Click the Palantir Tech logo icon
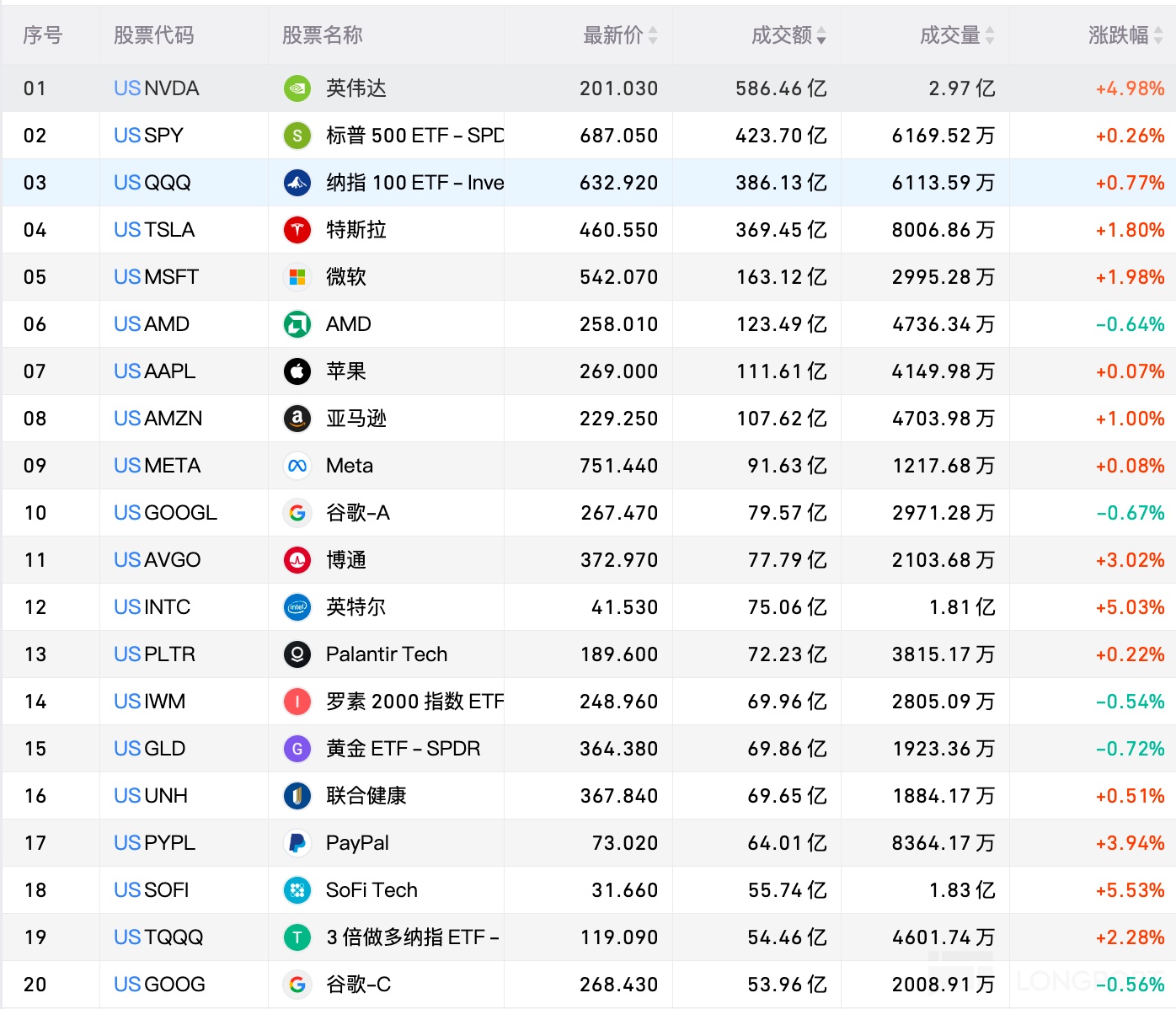This screenshot has height=1009, width=1176. point(297,654)
